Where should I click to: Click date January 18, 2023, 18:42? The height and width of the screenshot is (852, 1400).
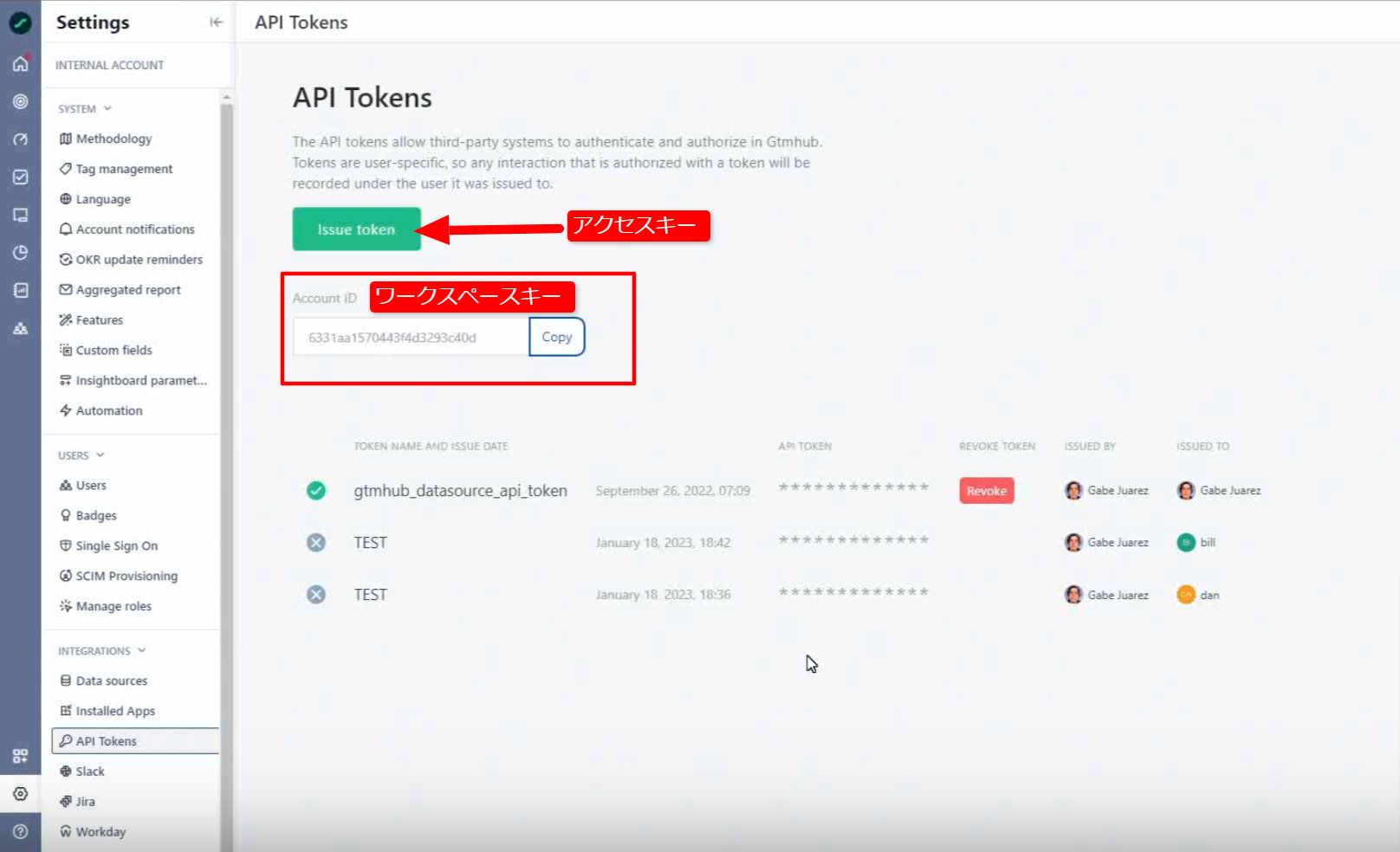[664, 543]
